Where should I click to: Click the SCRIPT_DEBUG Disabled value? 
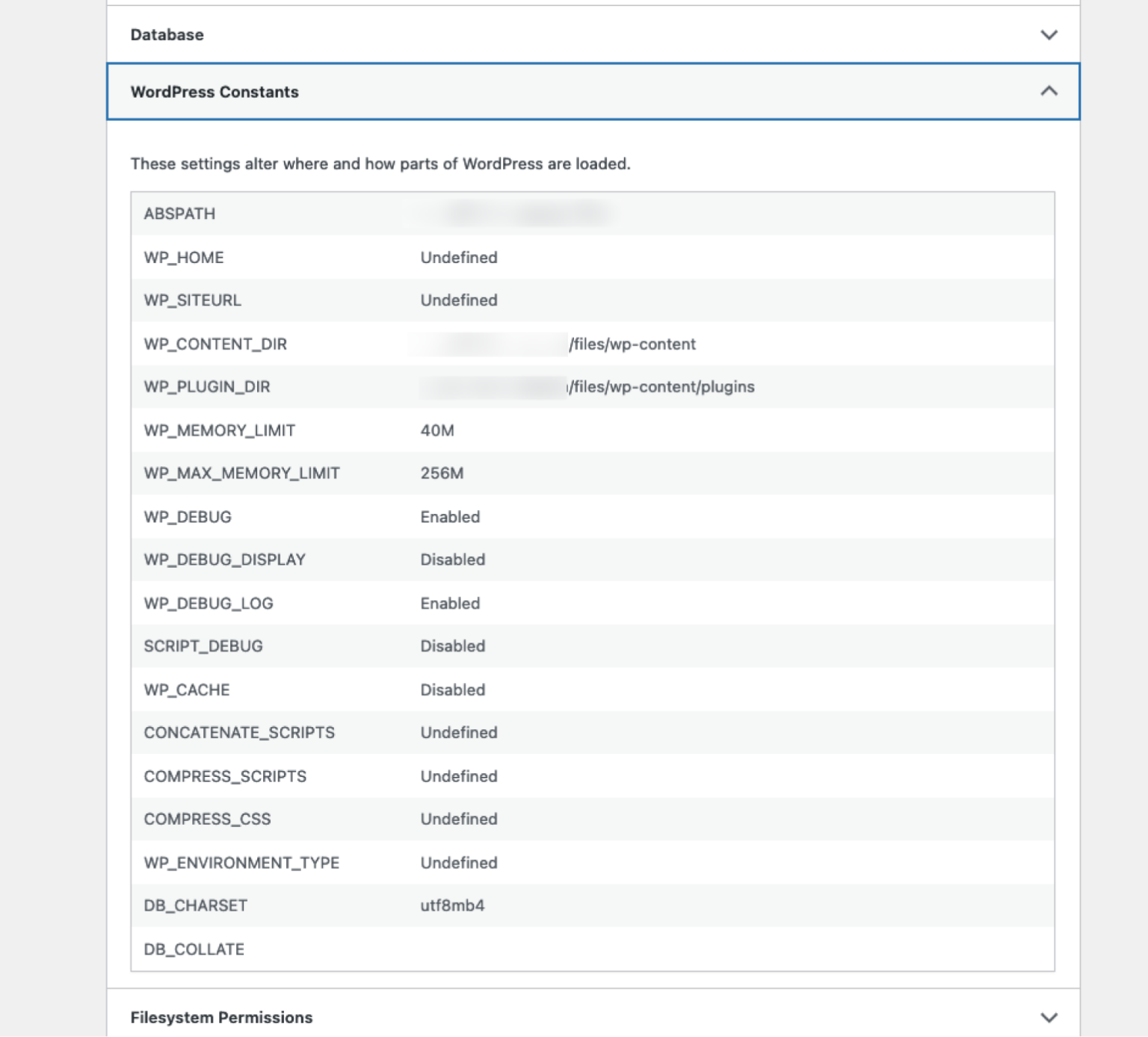coord(453,646)
